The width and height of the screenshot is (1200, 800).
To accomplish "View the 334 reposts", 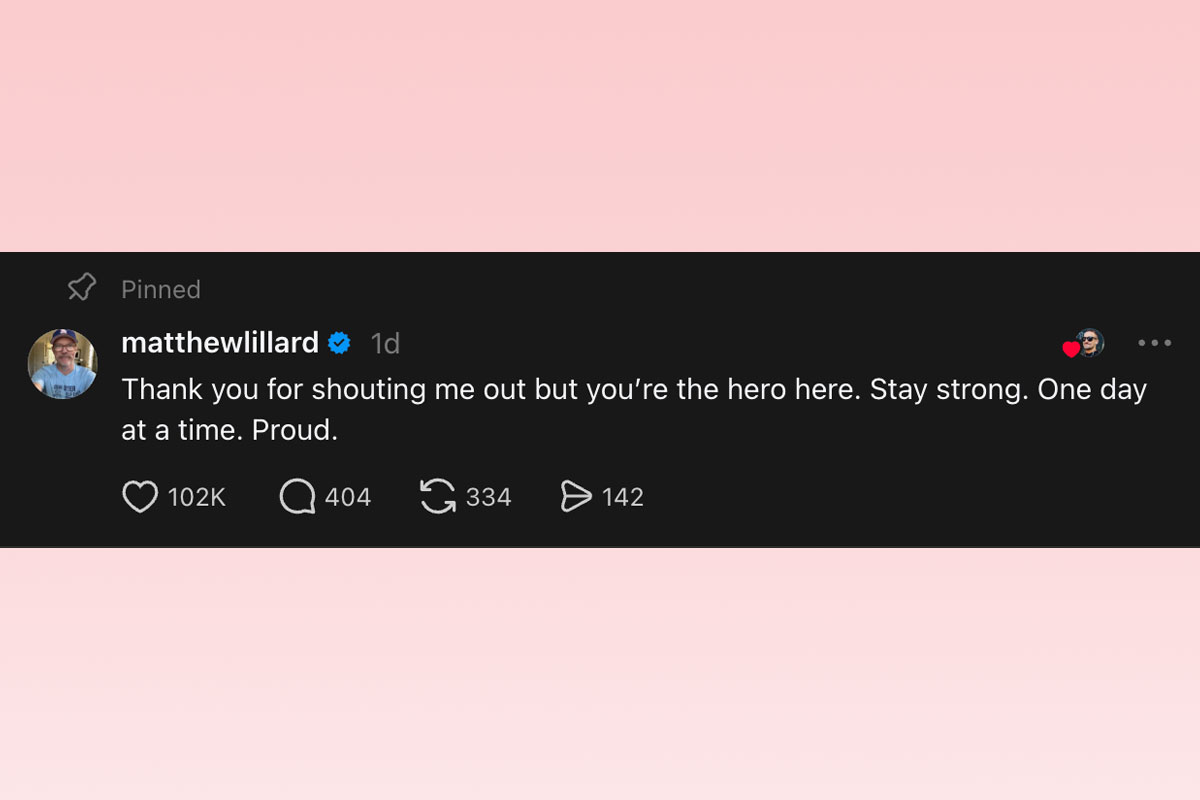I will pyautogui.click(x=488, y=496).
